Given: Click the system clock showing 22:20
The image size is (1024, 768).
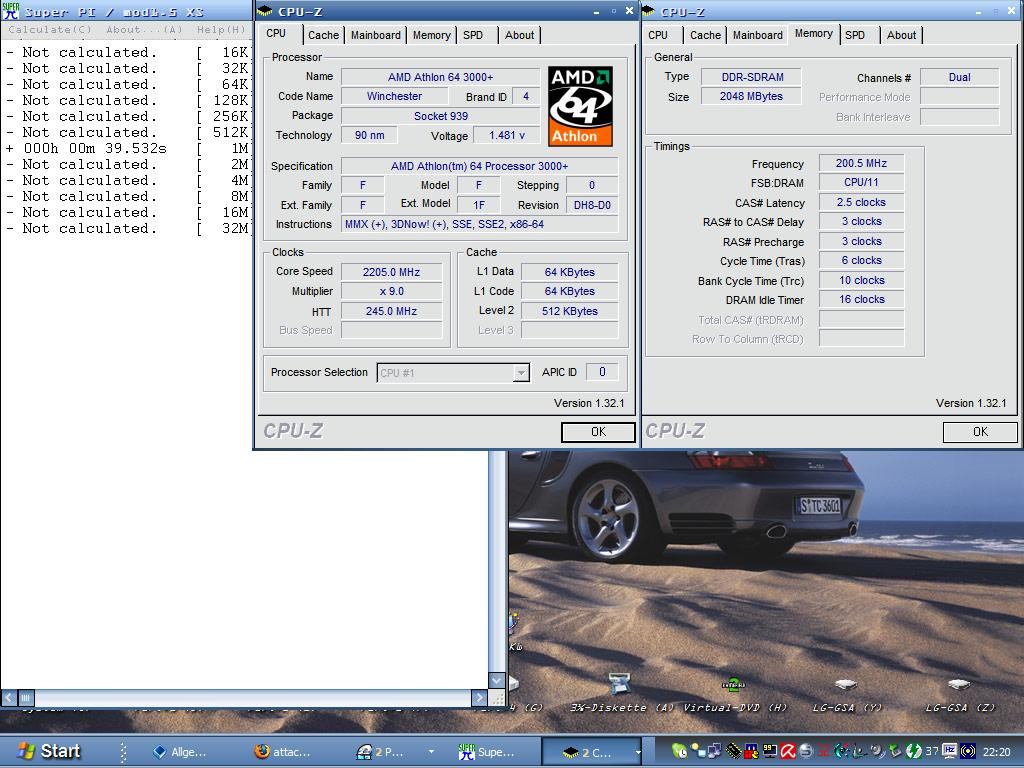Looking at the screenshot, I should [x=996, y=751].
